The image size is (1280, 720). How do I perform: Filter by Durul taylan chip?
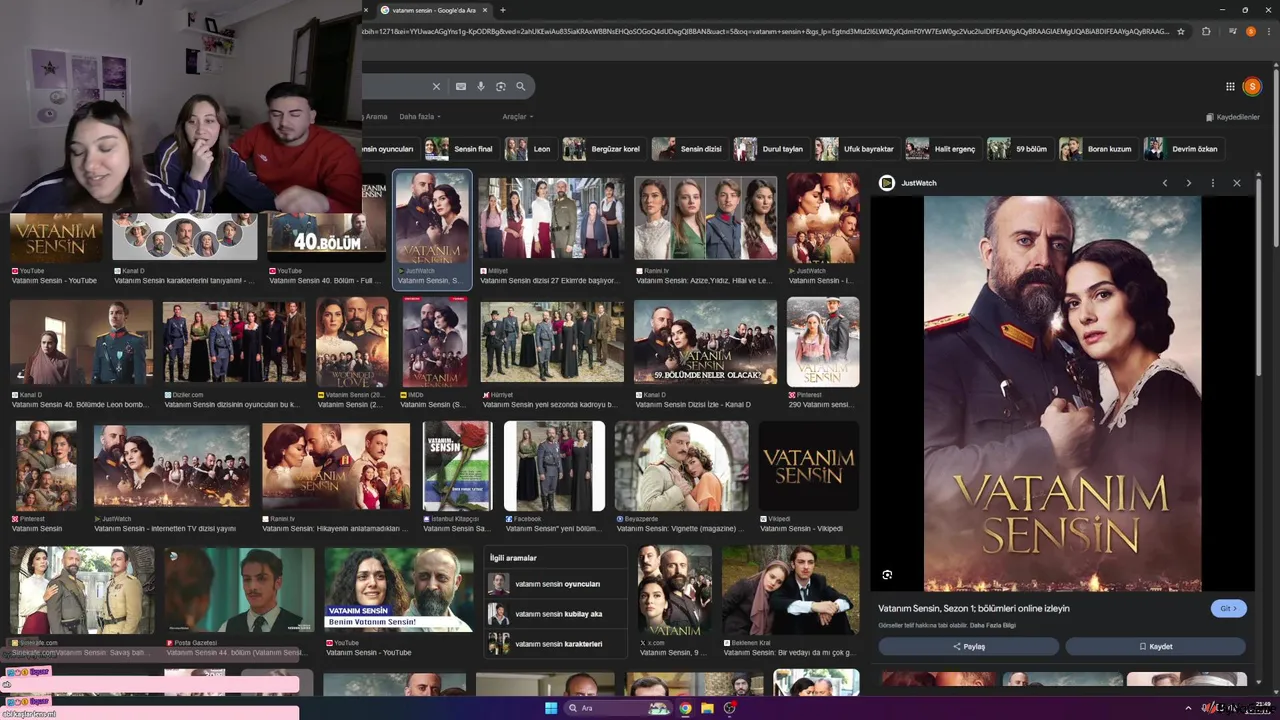770,149
